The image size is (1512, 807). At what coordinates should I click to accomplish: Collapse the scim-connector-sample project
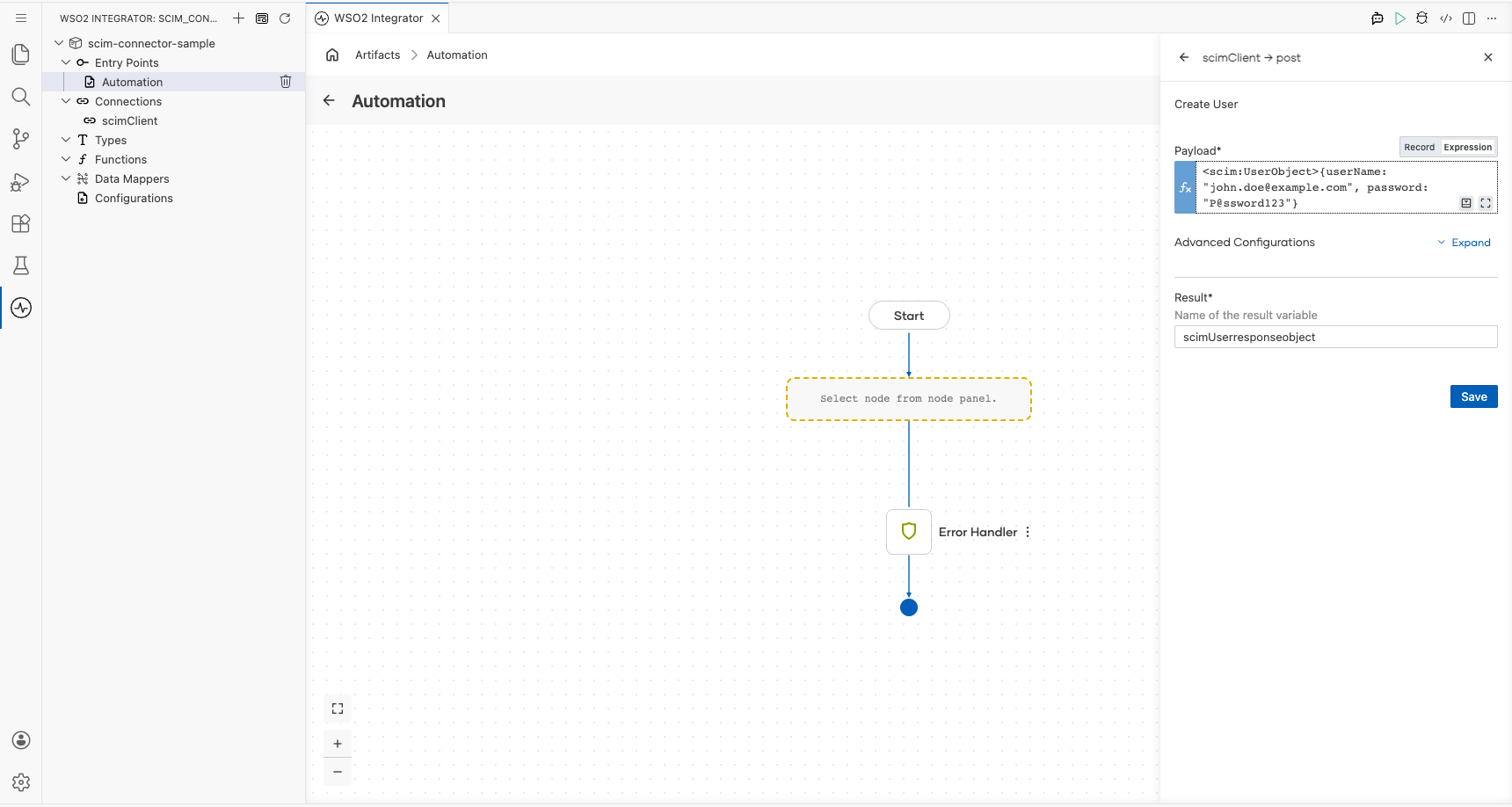click(x=59, y=43)
